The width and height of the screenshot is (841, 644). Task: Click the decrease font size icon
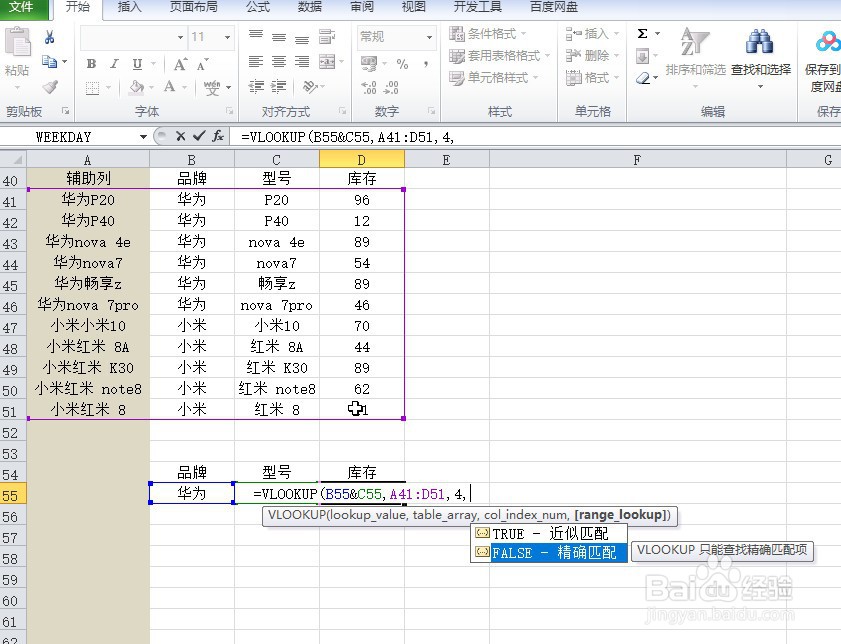(202, 65)
